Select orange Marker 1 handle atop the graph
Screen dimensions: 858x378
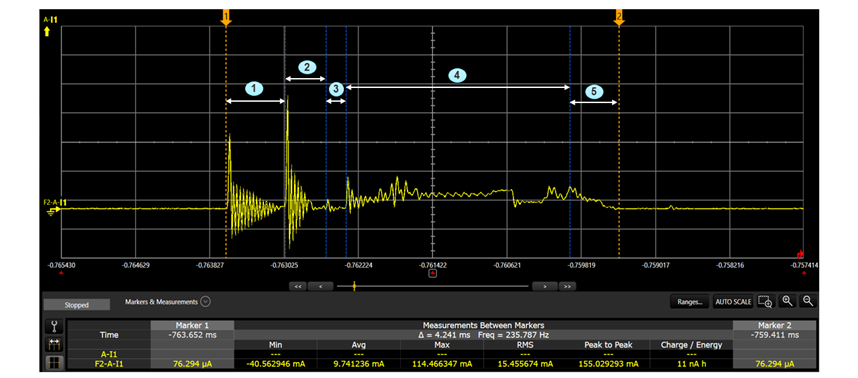pyautogui.click(x=226, y=18)
